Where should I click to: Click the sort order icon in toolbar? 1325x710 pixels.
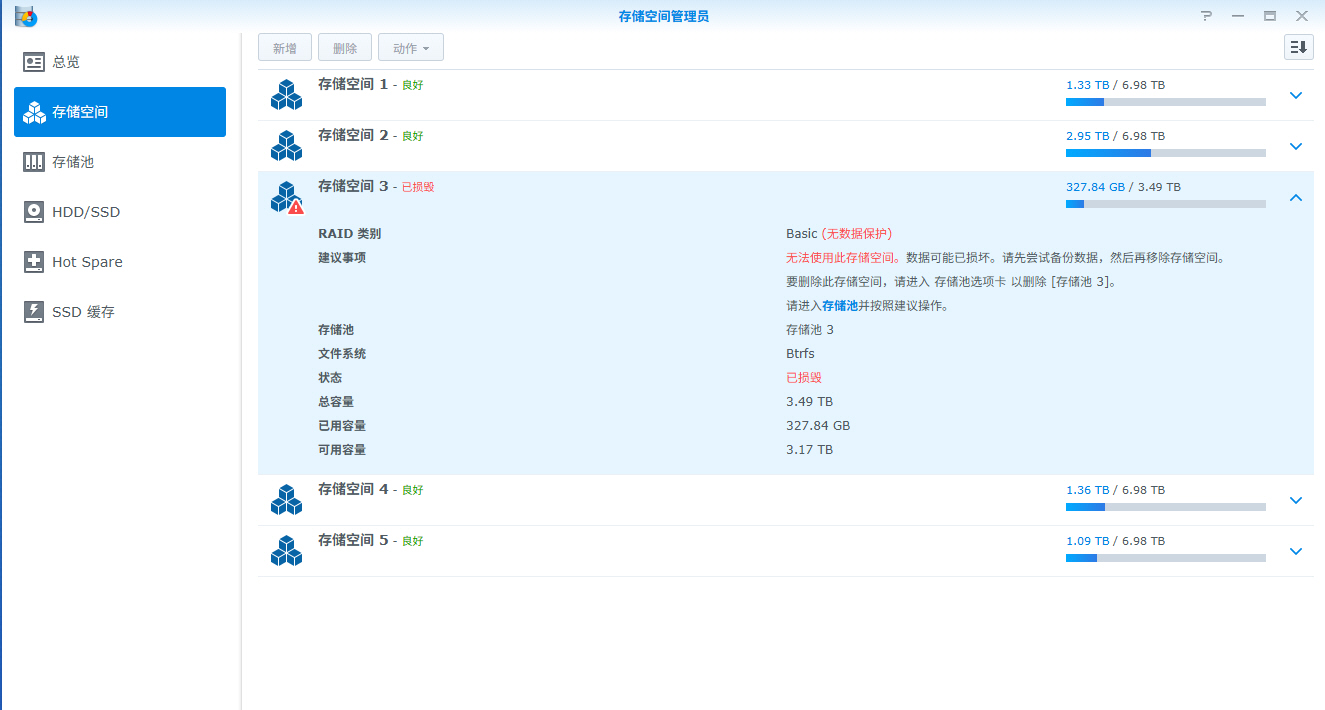coord(1298,47)
